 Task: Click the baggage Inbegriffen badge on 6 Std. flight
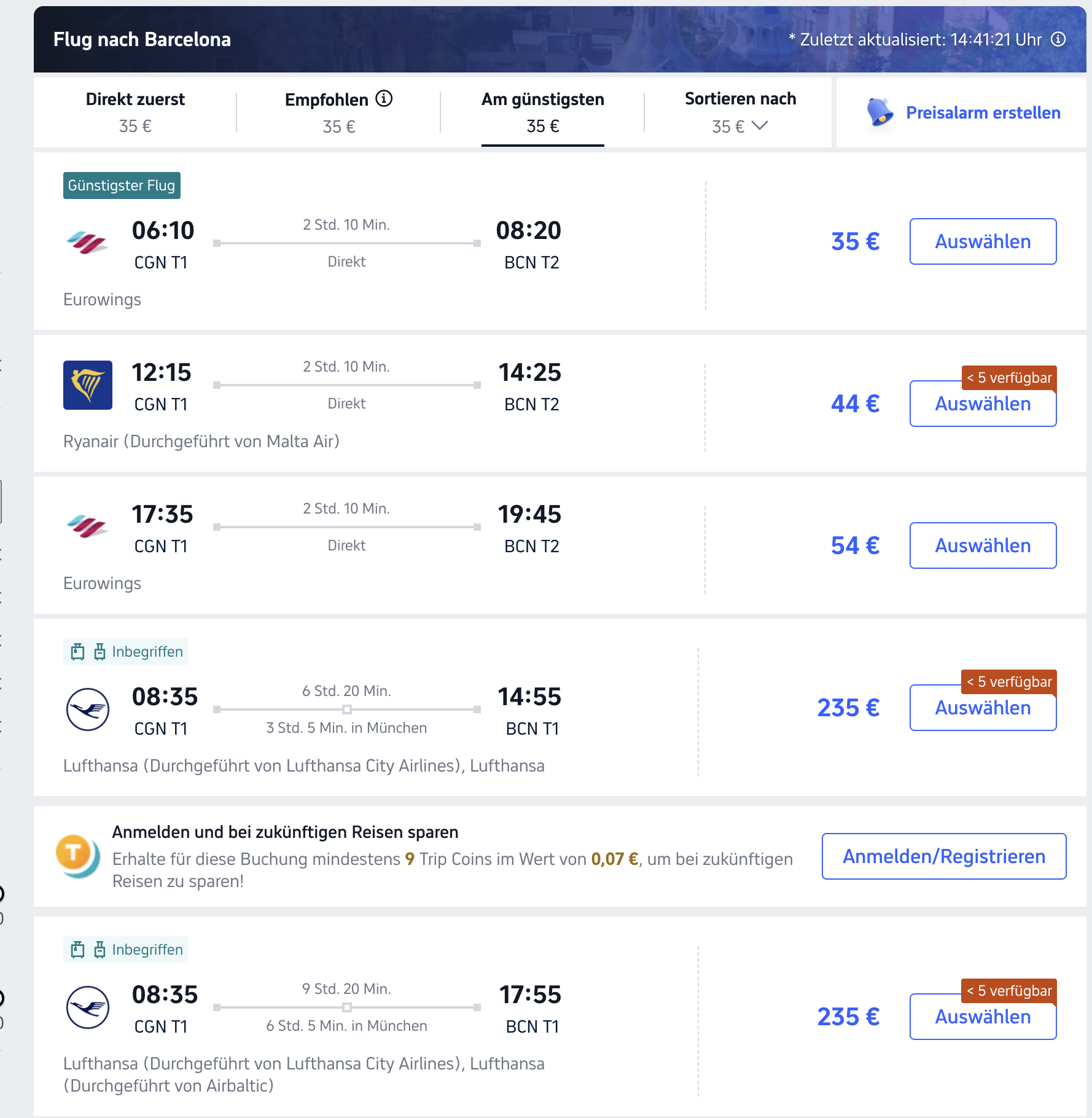pyautogui.click(x=125, y=652)
